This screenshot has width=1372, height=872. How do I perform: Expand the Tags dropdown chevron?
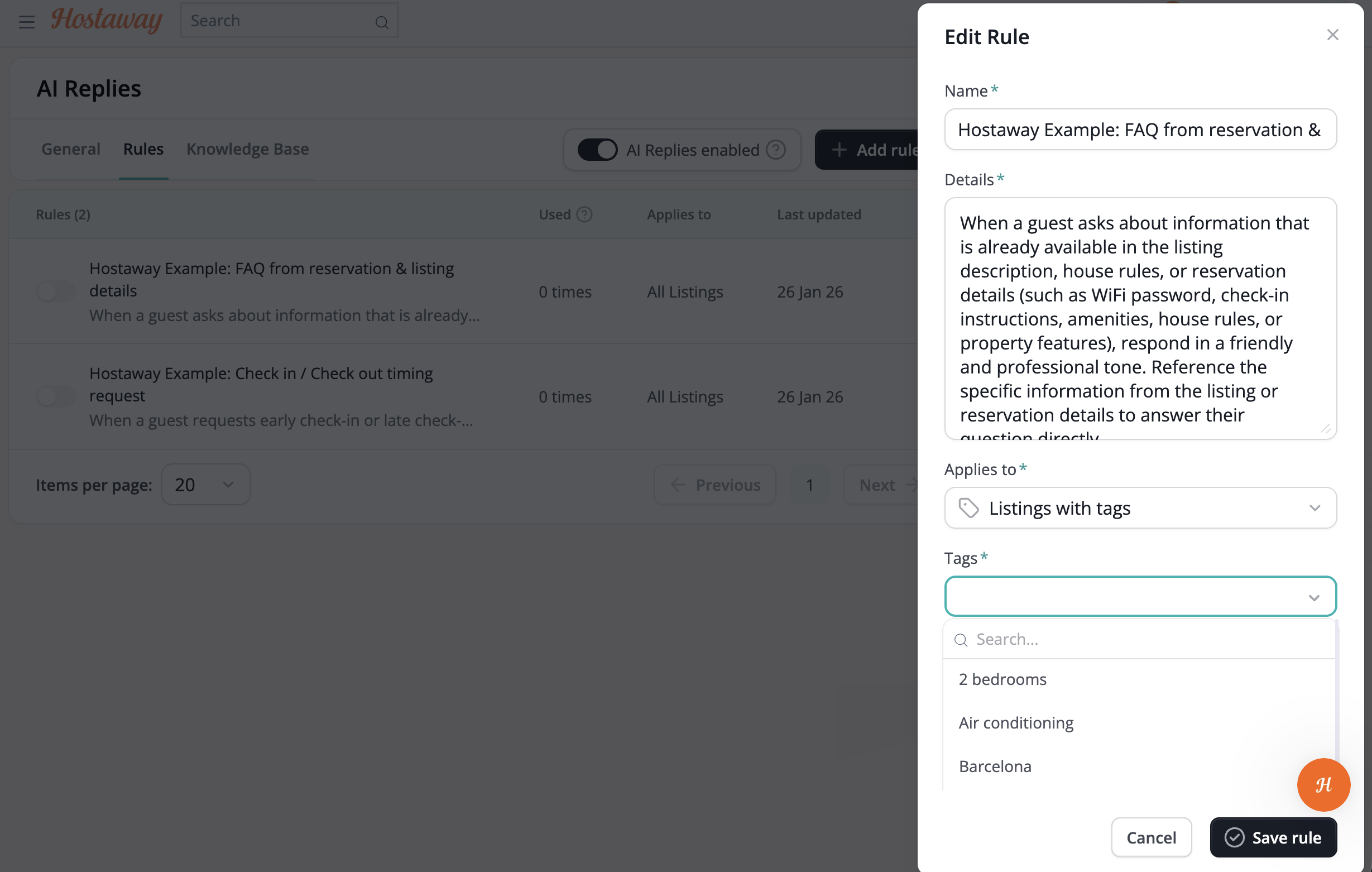(1314, 597)
